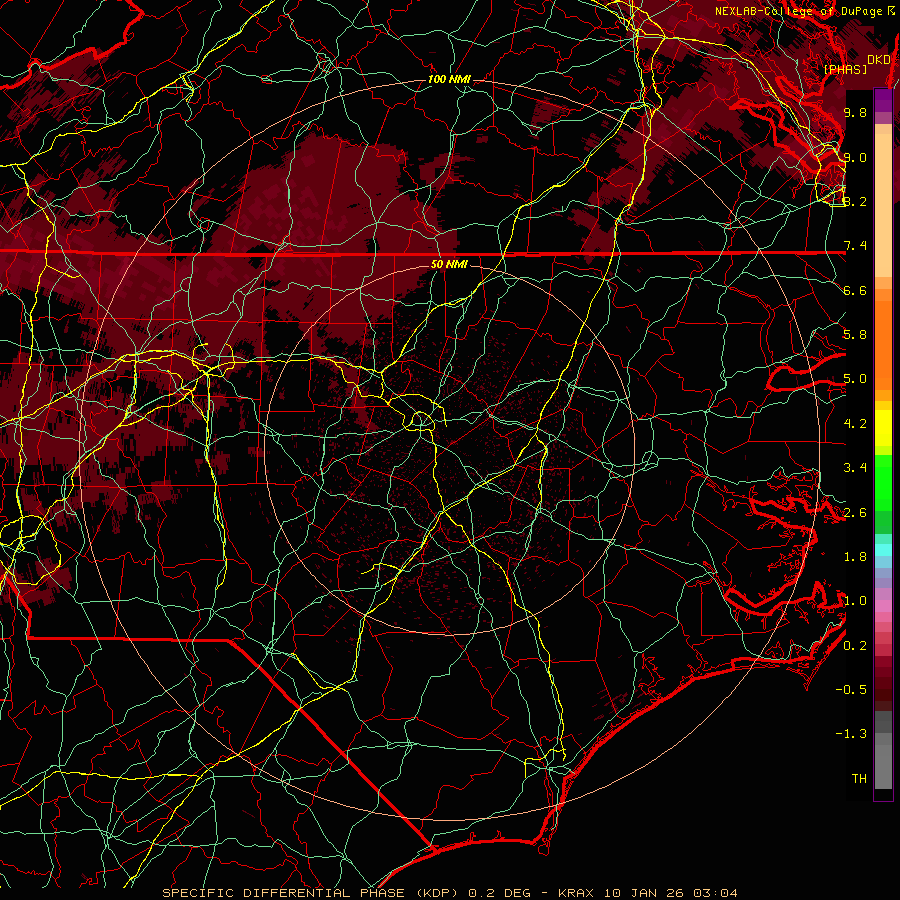Pick the cyan band of the color bar
900x900 pixels.
click(x=883, y=549)
